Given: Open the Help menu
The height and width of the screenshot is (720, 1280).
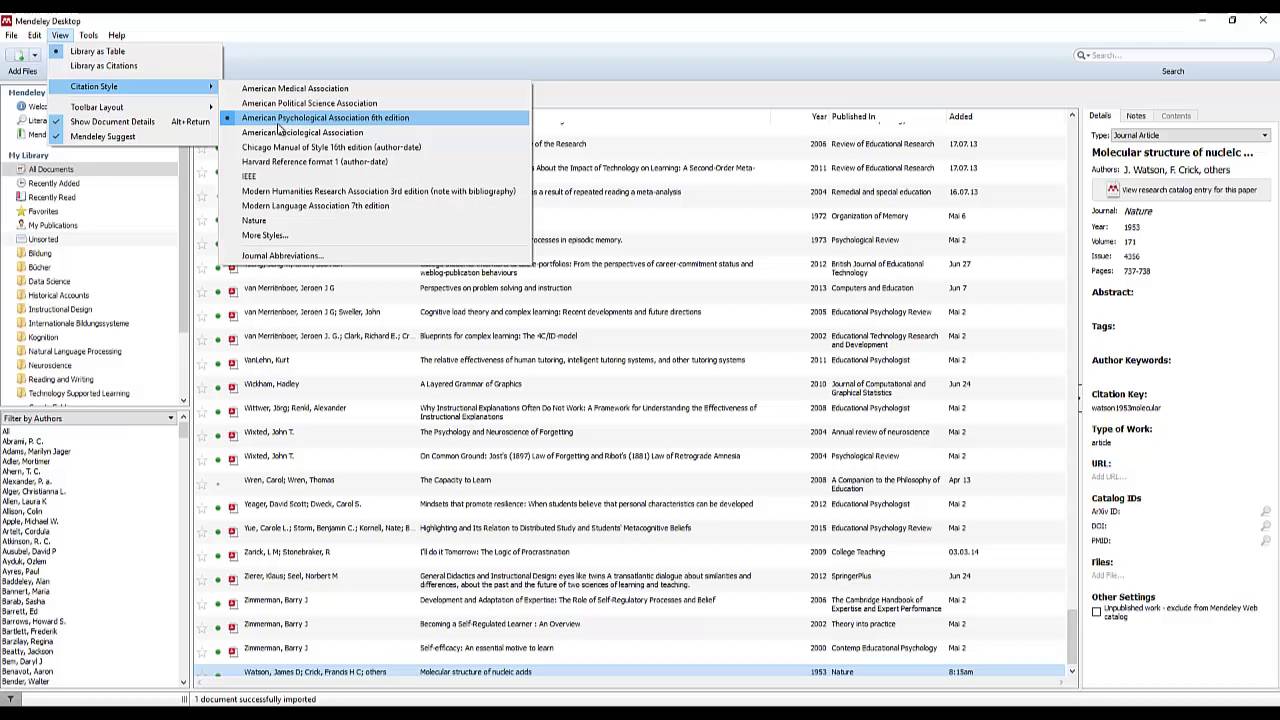Looking at the screenshot, I should (x=116, y=35).
